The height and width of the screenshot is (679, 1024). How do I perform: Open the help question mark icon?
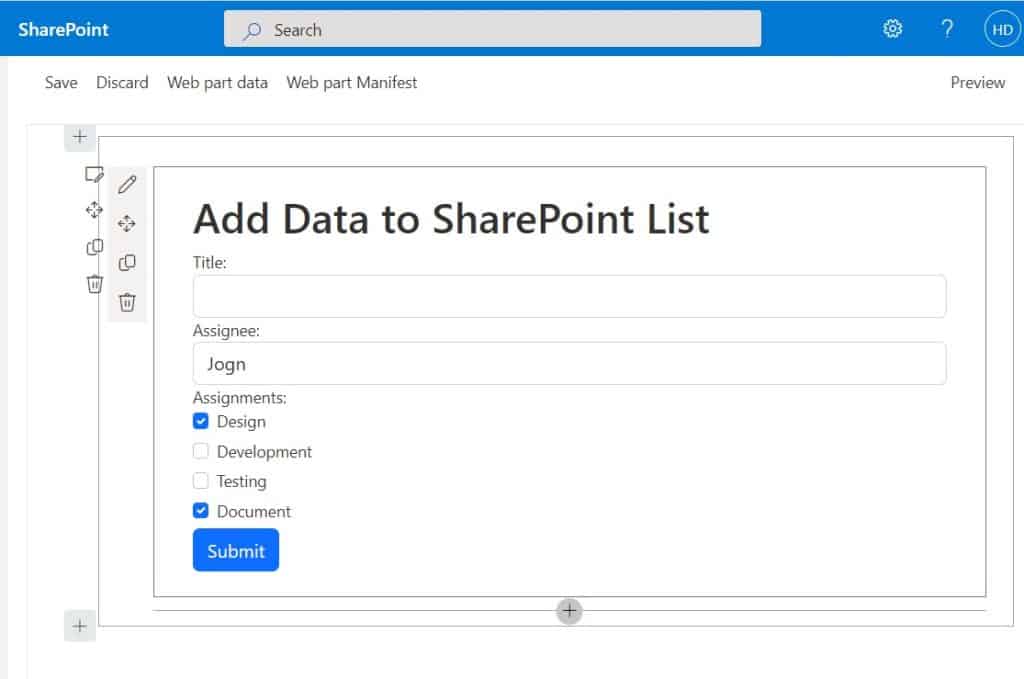pos(947,29)
